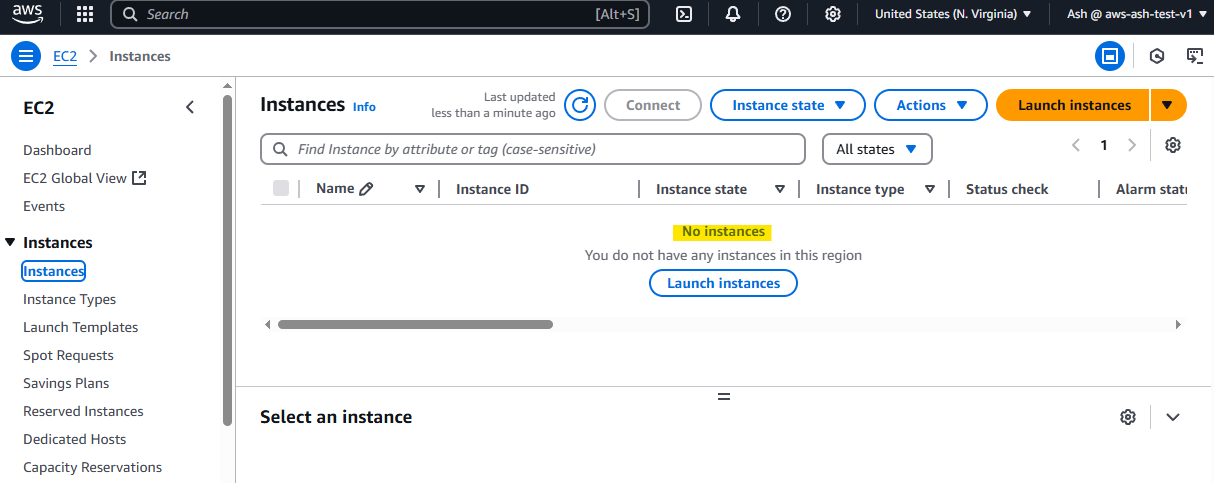Open Capacity Reservations in sidebar
The image size is (1214, 483).
point(92,467)
